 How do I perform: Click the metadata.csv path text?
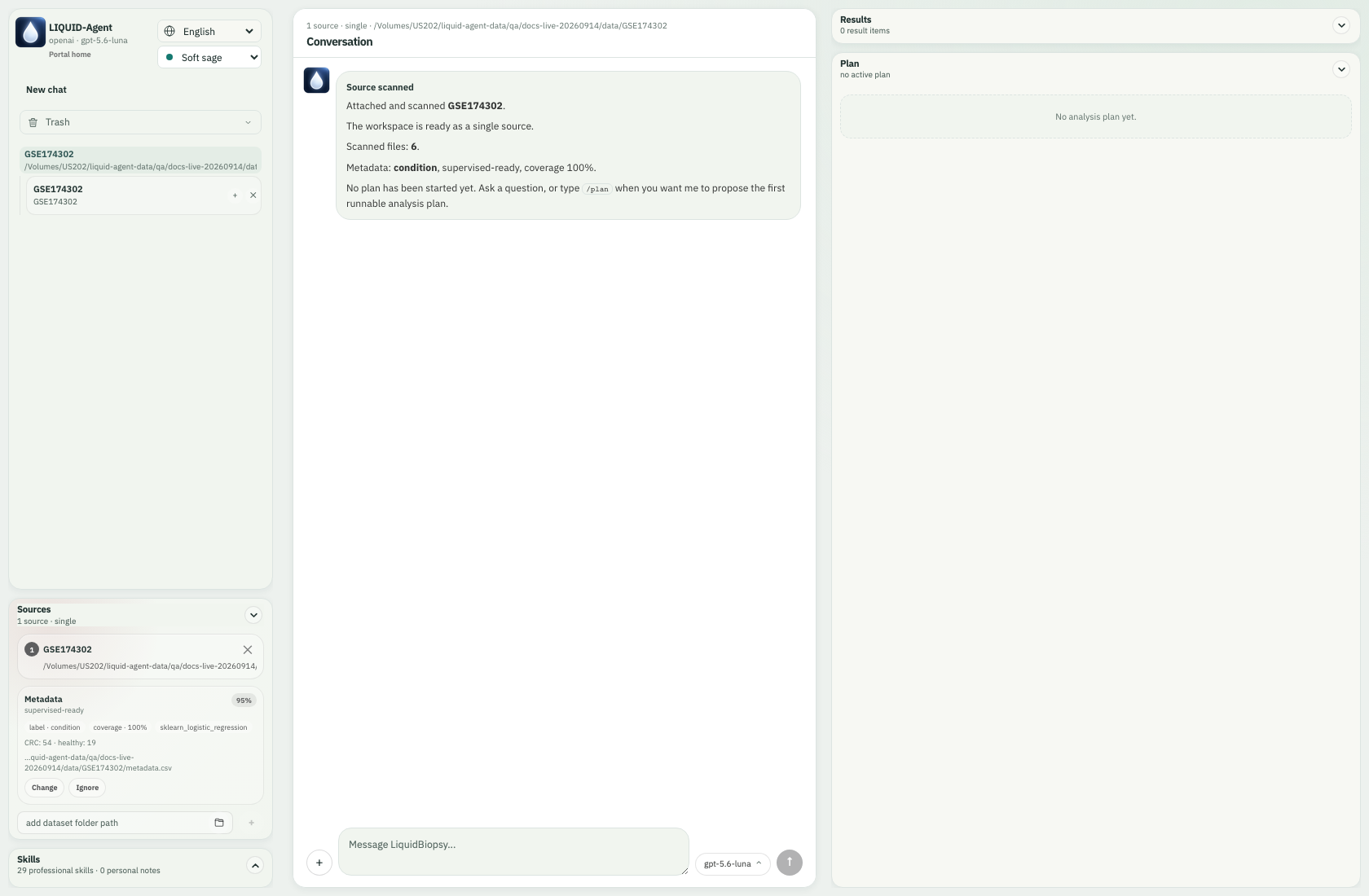[98, 762]
